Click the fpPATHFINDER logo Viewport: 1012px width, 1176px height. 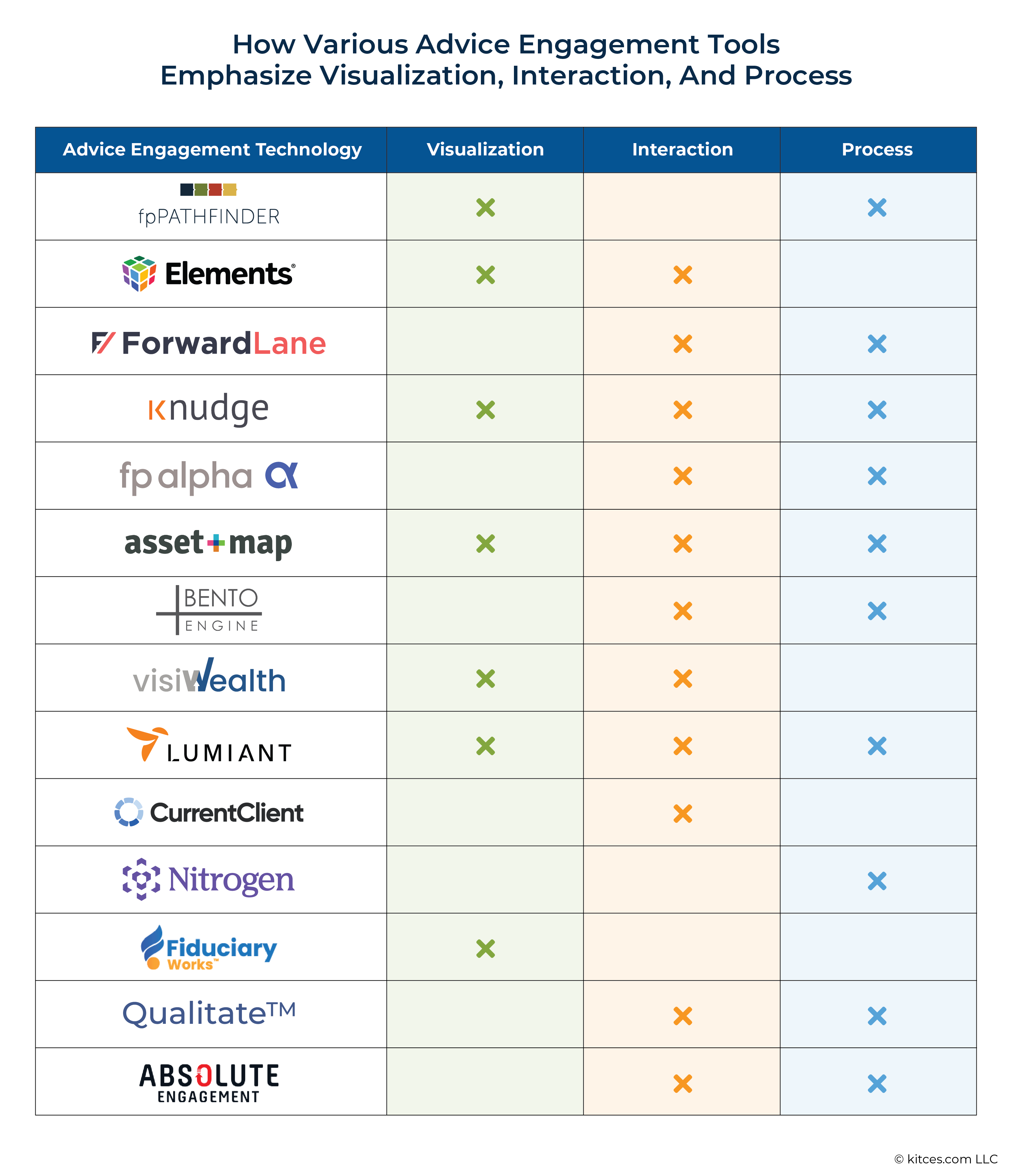(x=209, y=206)
